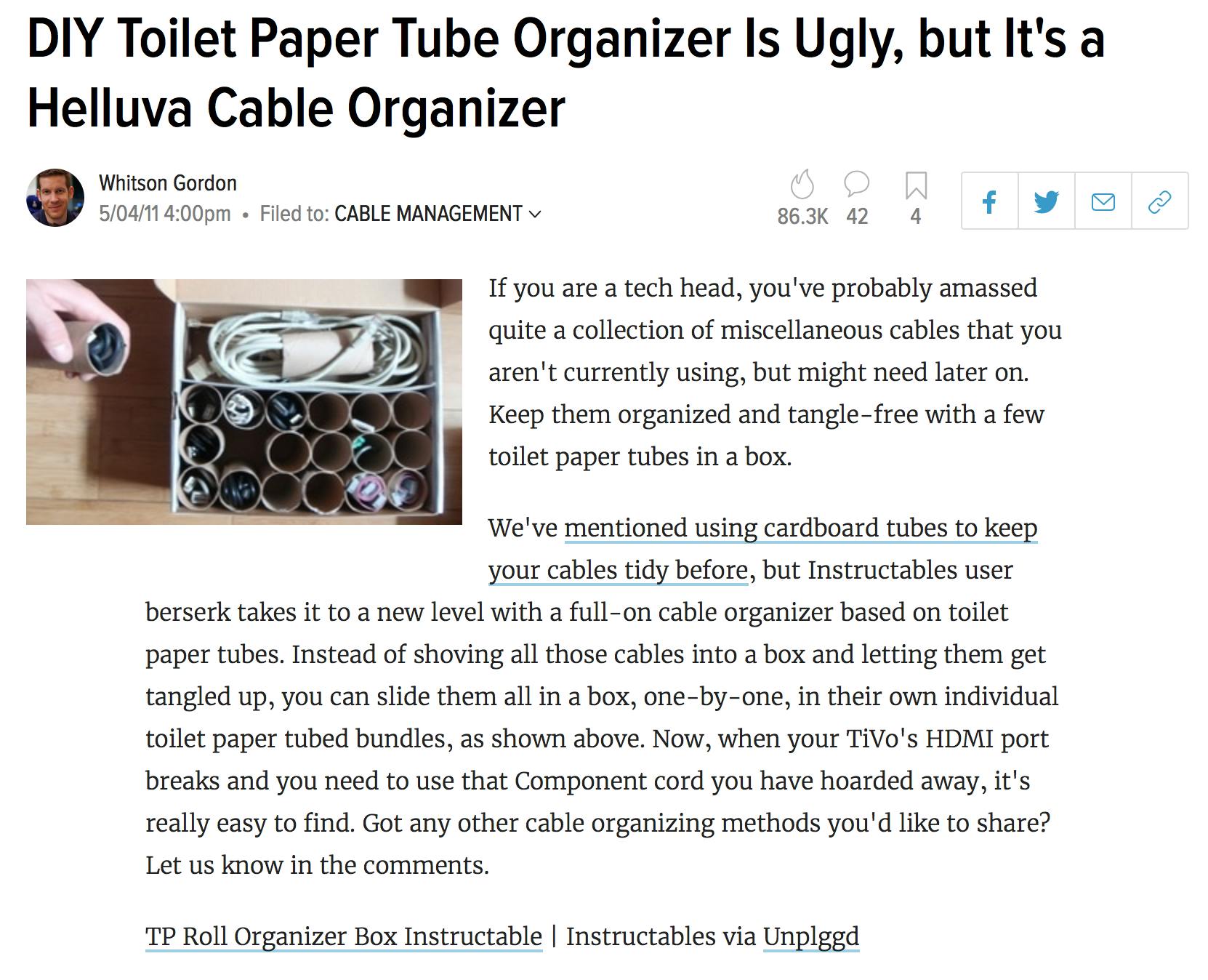Save article with the bookmark icon

[x=916, y=185]
